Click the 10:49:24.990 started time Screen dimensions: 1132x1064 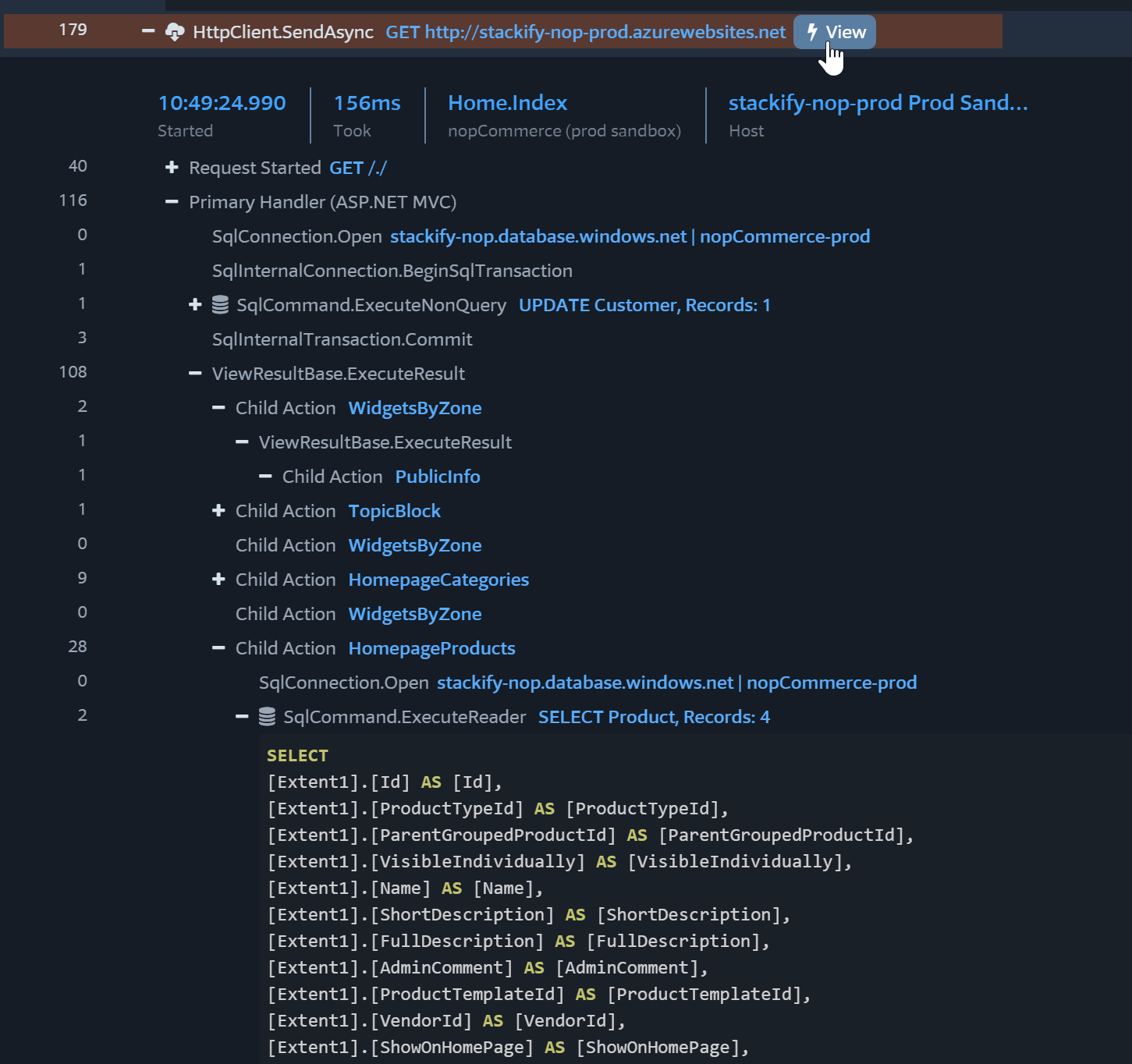222,103
